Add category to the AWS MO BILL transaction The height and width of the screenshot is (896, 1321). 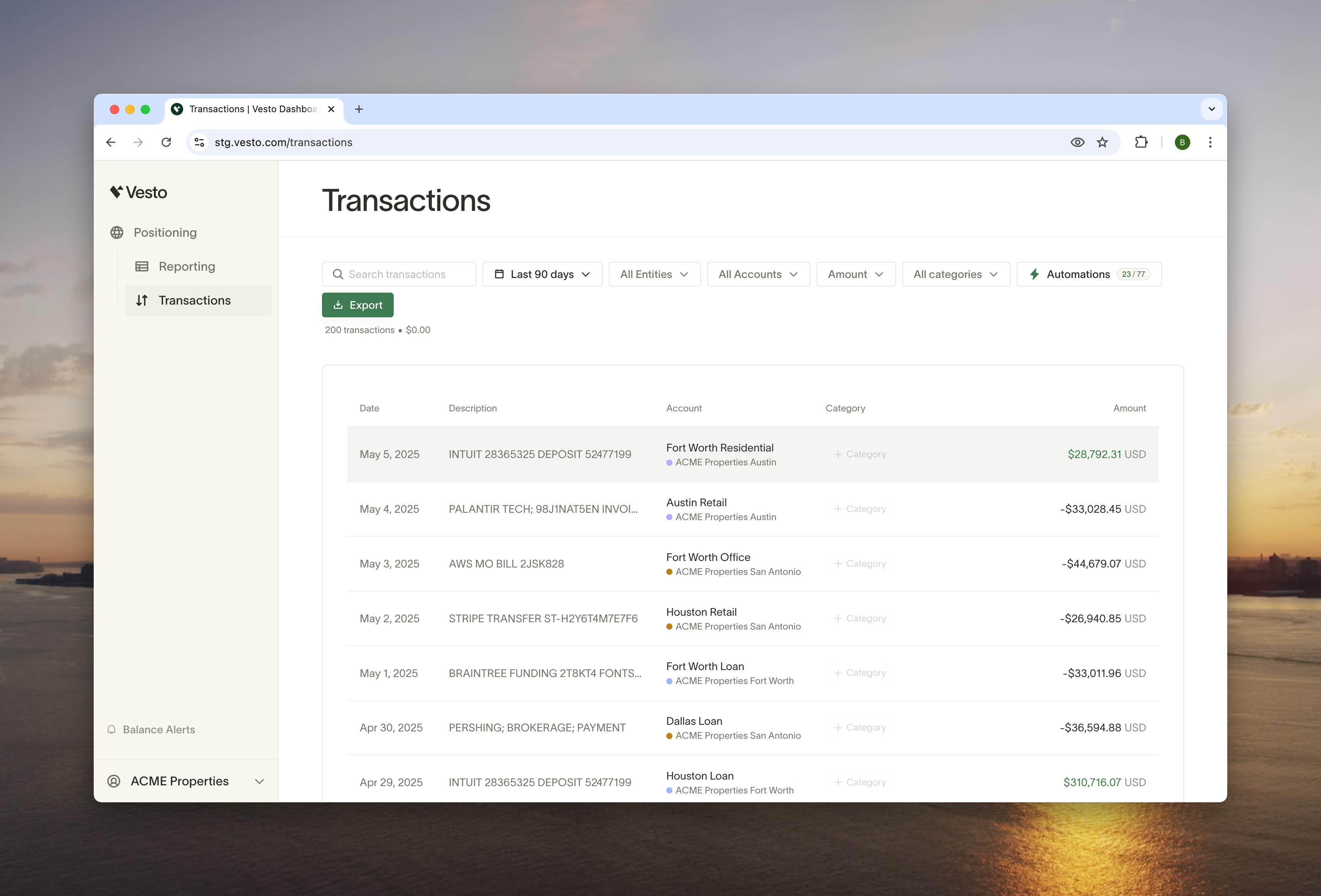click(859, 564)
